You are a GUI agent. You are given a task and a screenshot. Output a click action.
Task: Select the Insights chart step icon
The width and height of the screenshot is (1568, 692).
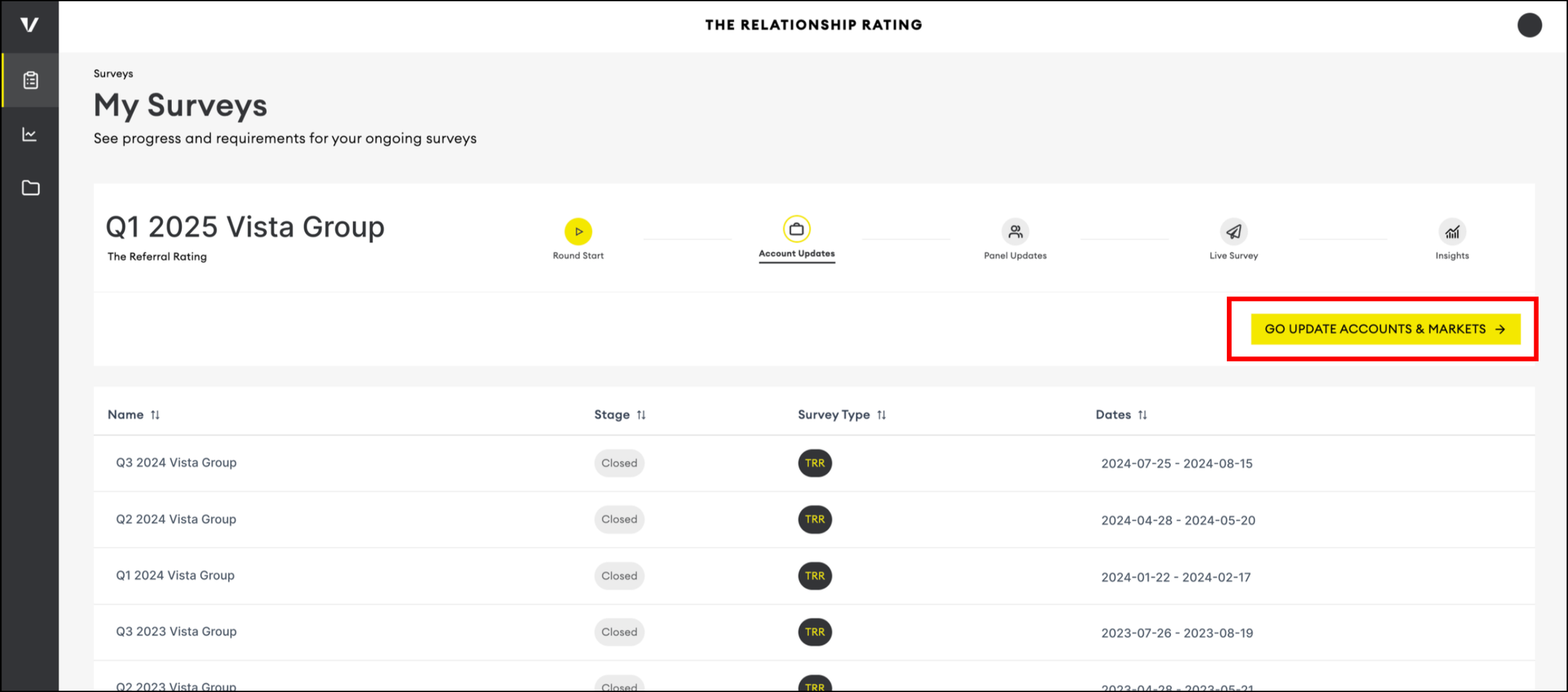pos(1451,232)
